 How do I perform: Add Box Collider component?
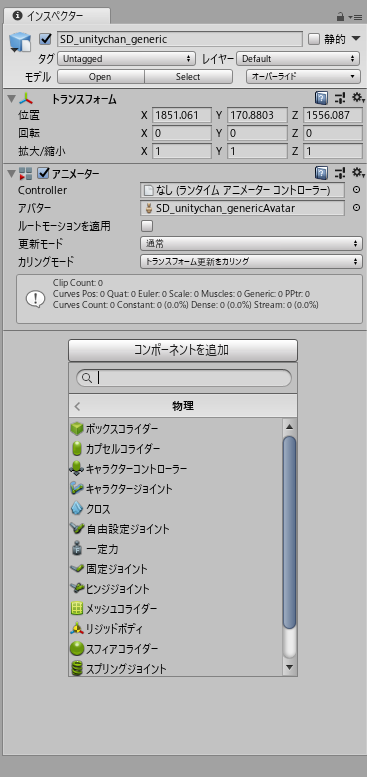pos(175,428)
